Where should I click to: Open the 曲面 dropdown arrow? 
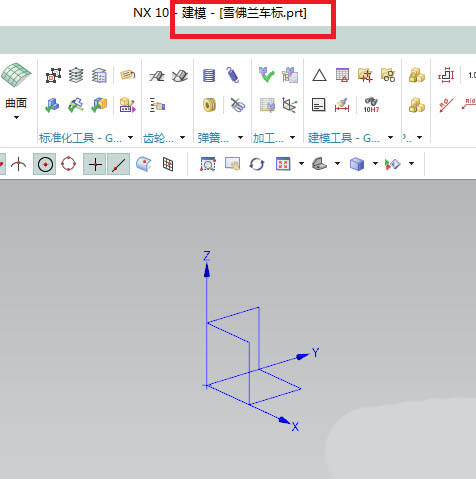16,117
